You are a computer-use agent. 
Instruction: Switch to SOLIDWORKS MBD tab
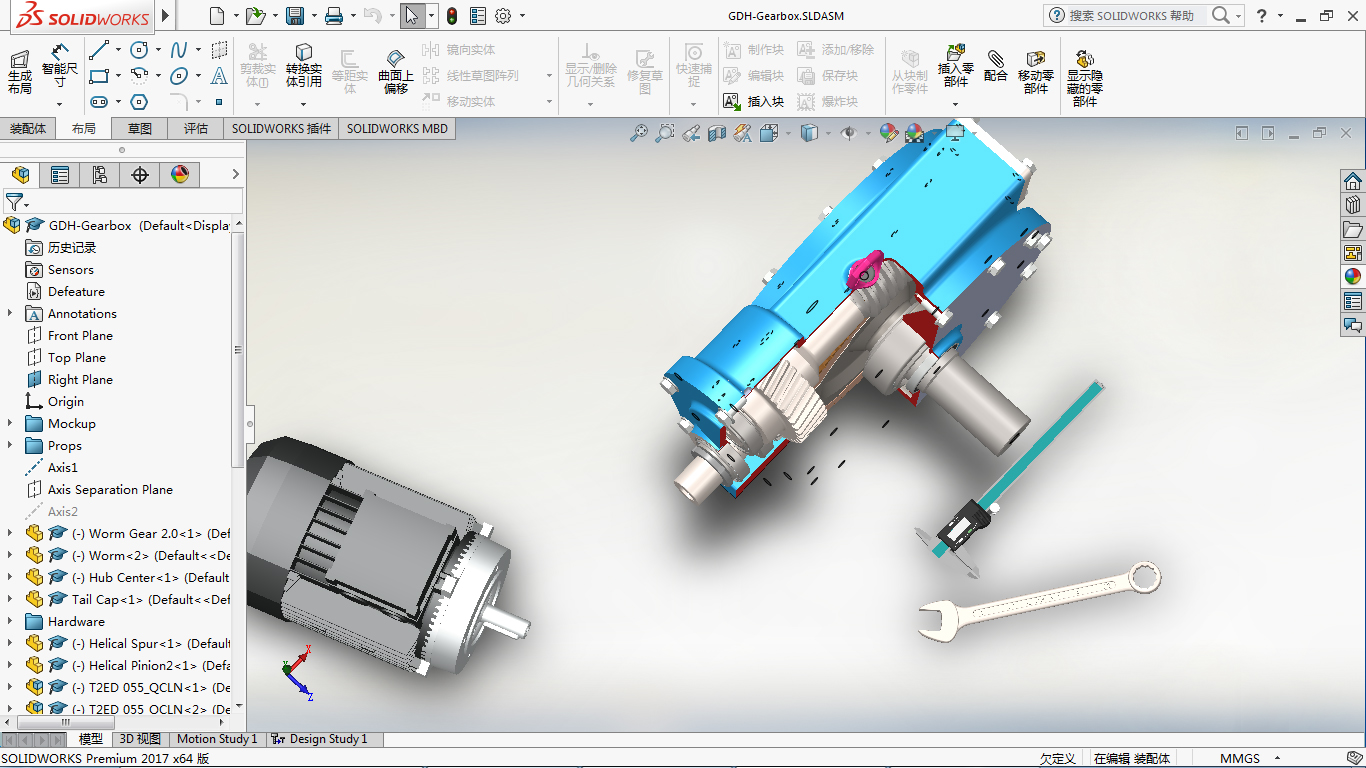tap(397, 128)
